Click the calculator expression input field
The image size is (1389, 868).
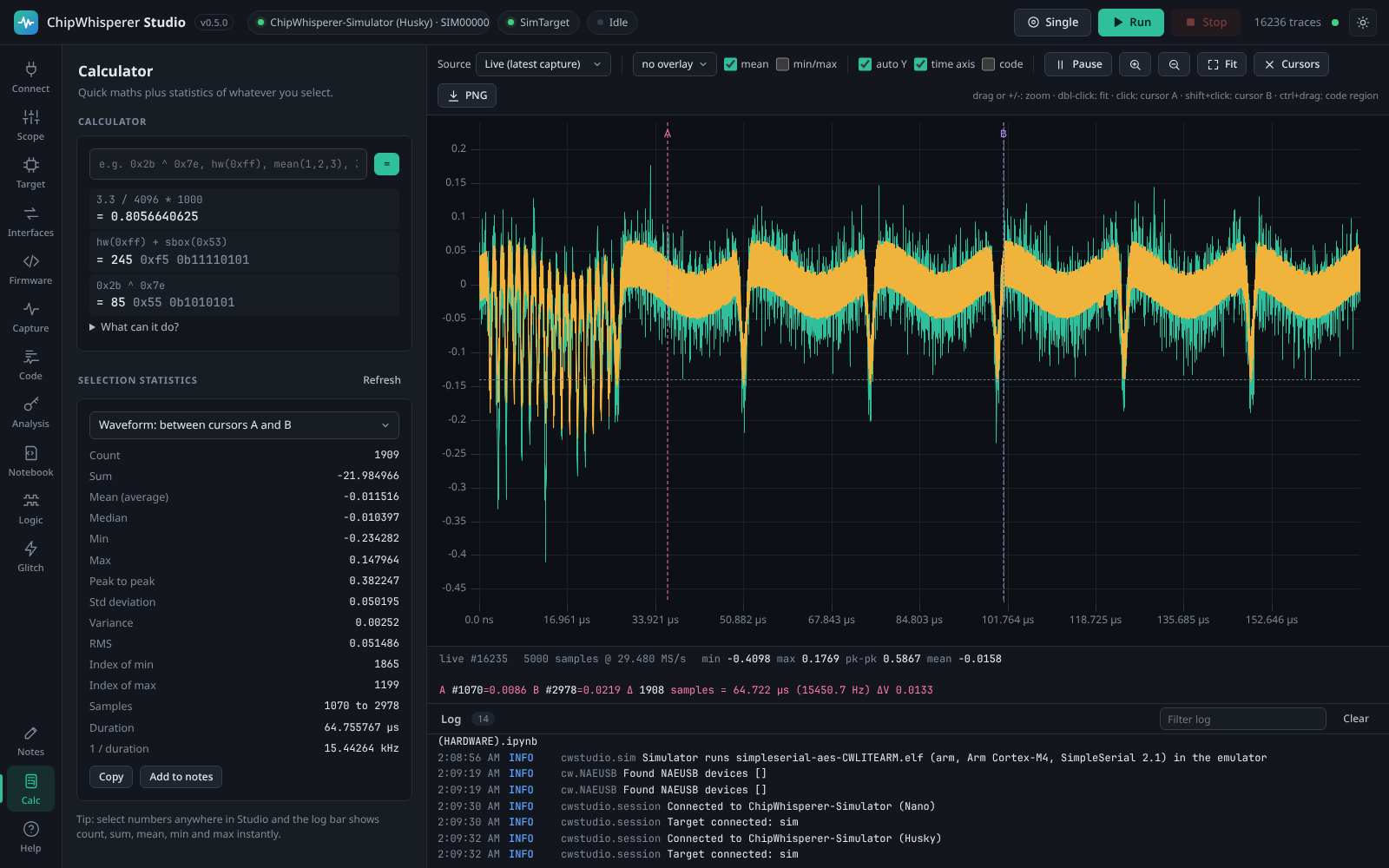tap(228, 164)
